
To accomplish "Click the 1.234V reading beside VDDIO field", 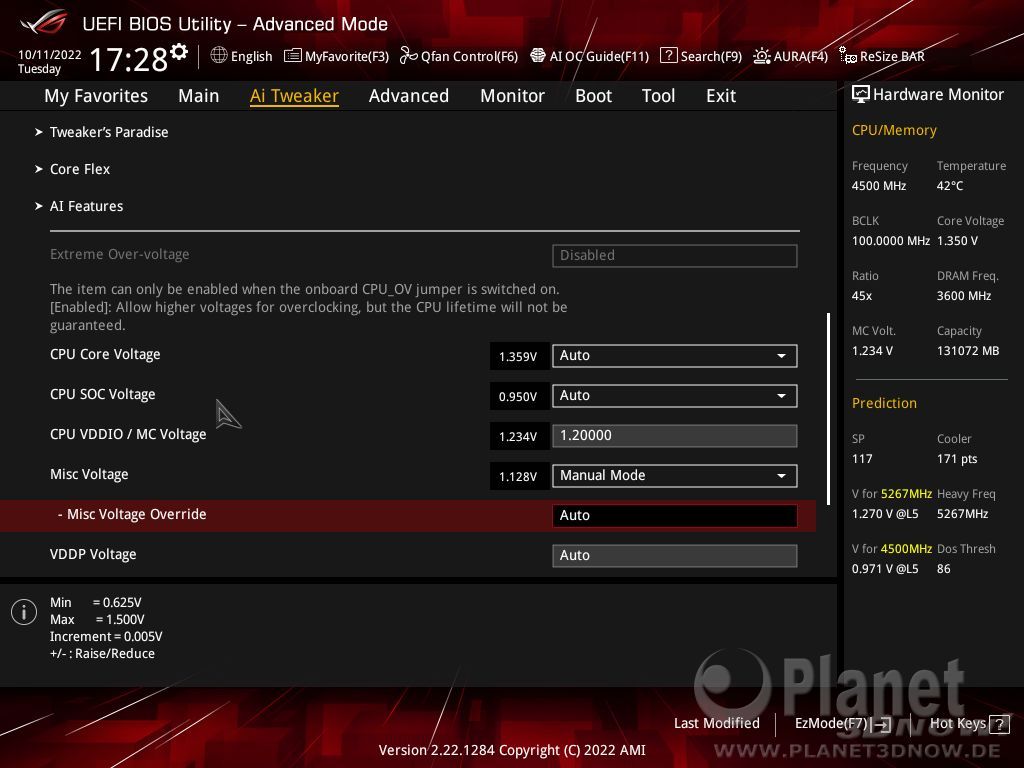I will click(518, 436).
